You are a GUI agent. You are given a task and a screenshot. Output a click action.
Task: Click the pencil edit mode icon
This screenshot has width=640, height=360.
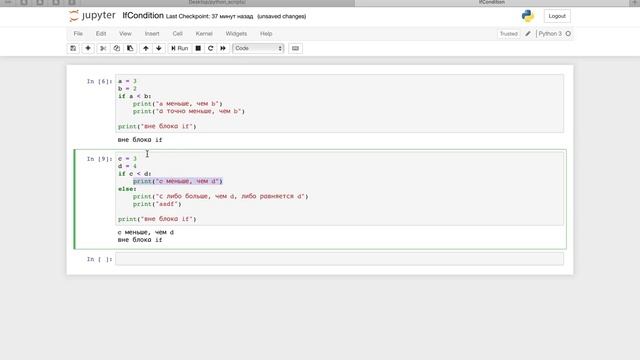tap(528, 33)
